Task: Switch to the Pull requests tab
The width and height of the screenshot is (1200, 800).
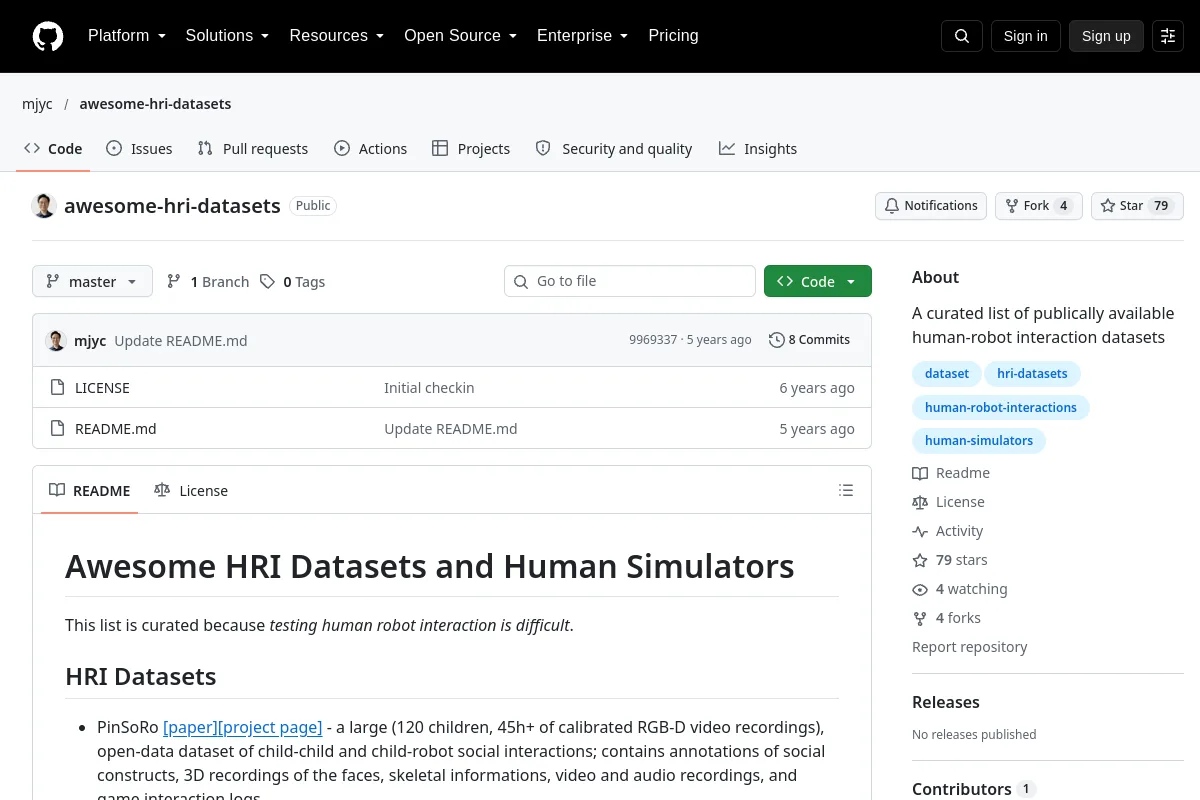Action: click(253, 148)
